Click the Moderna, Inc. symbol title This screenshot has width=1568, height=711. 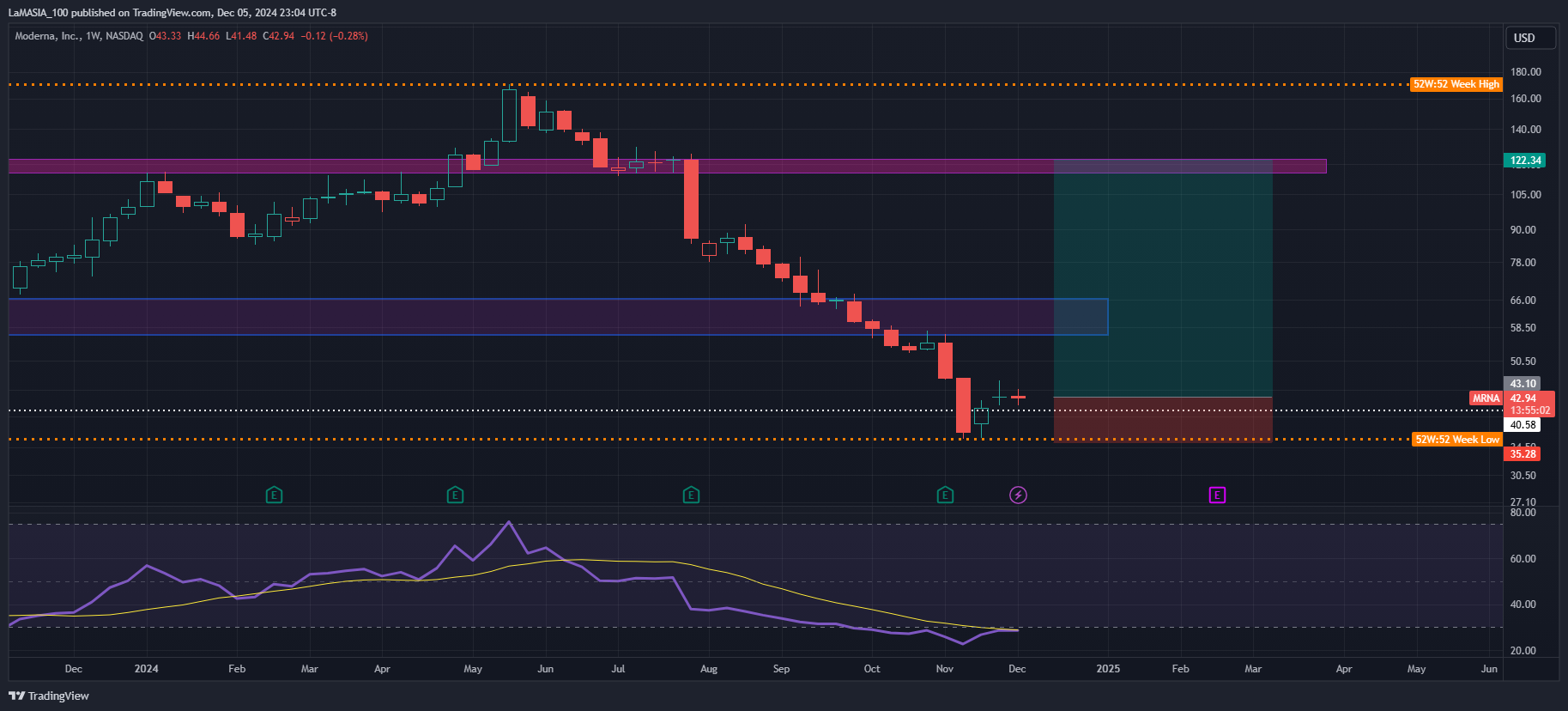click(x=47, y=36)
